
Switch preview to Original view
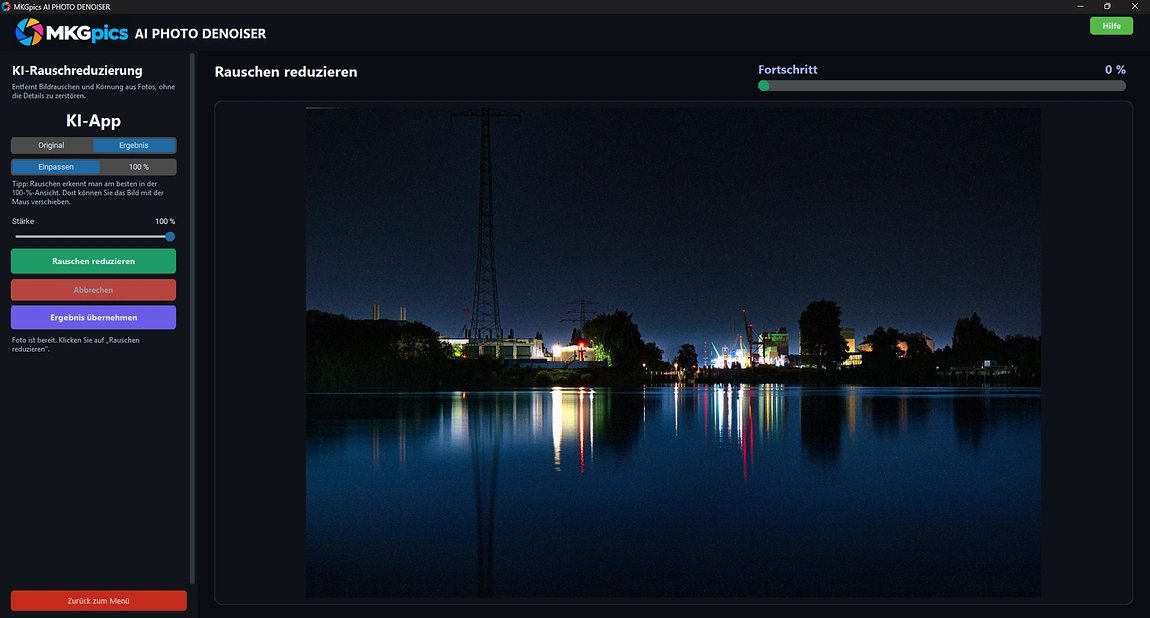pyautogui.click(x=51, y=145)
